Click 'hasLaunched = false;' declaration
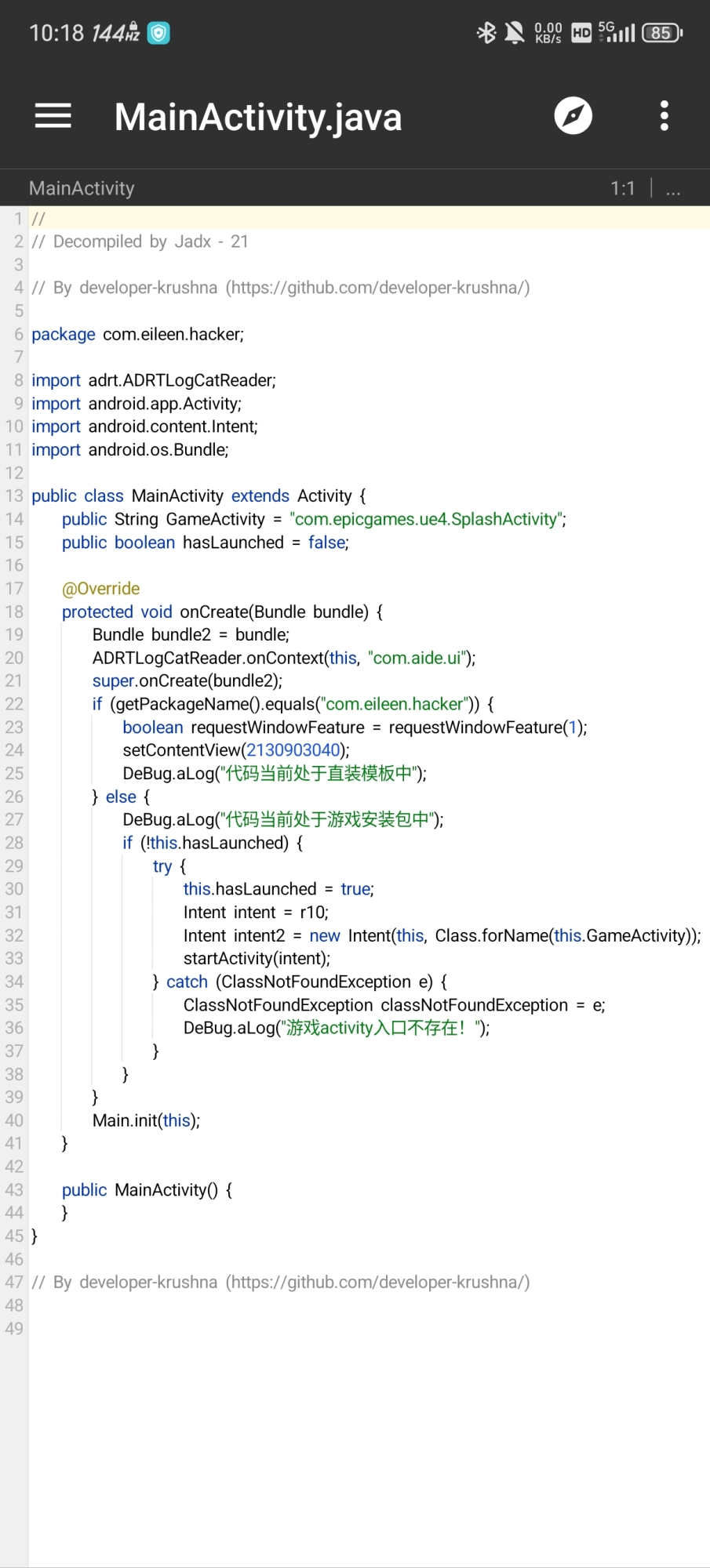This screenshot has height=1568, width=710. pos(266,543)
